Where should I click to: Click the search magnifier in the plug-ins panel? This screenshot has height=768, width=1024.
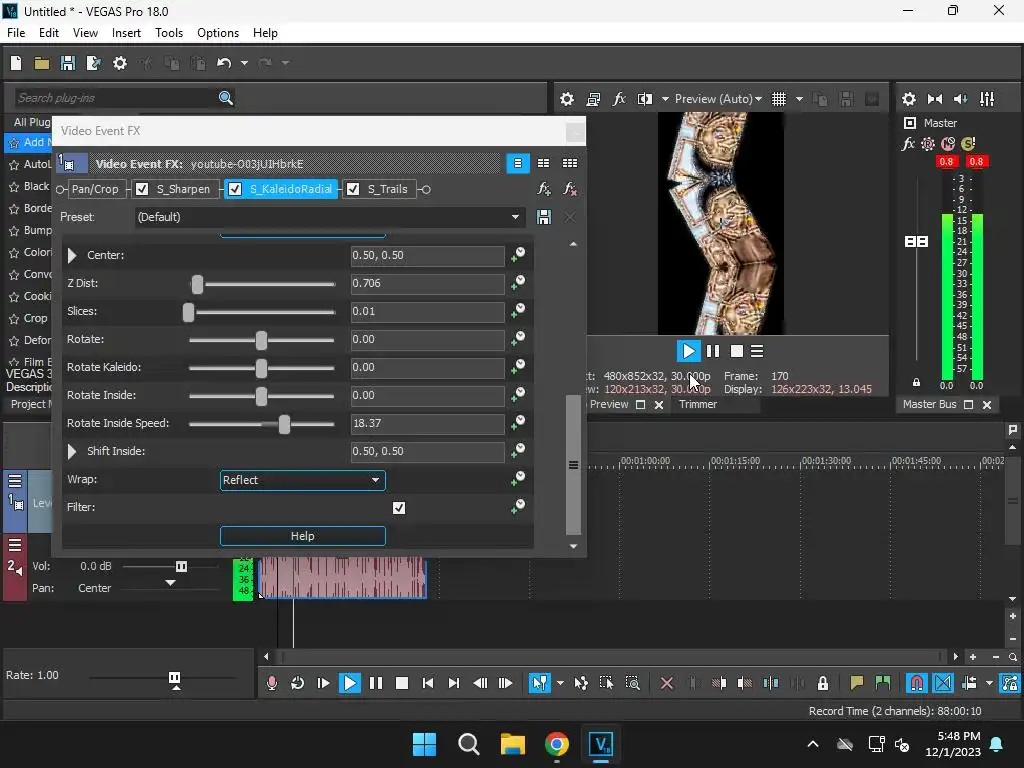pyautogui.click(x=225, y=98)
